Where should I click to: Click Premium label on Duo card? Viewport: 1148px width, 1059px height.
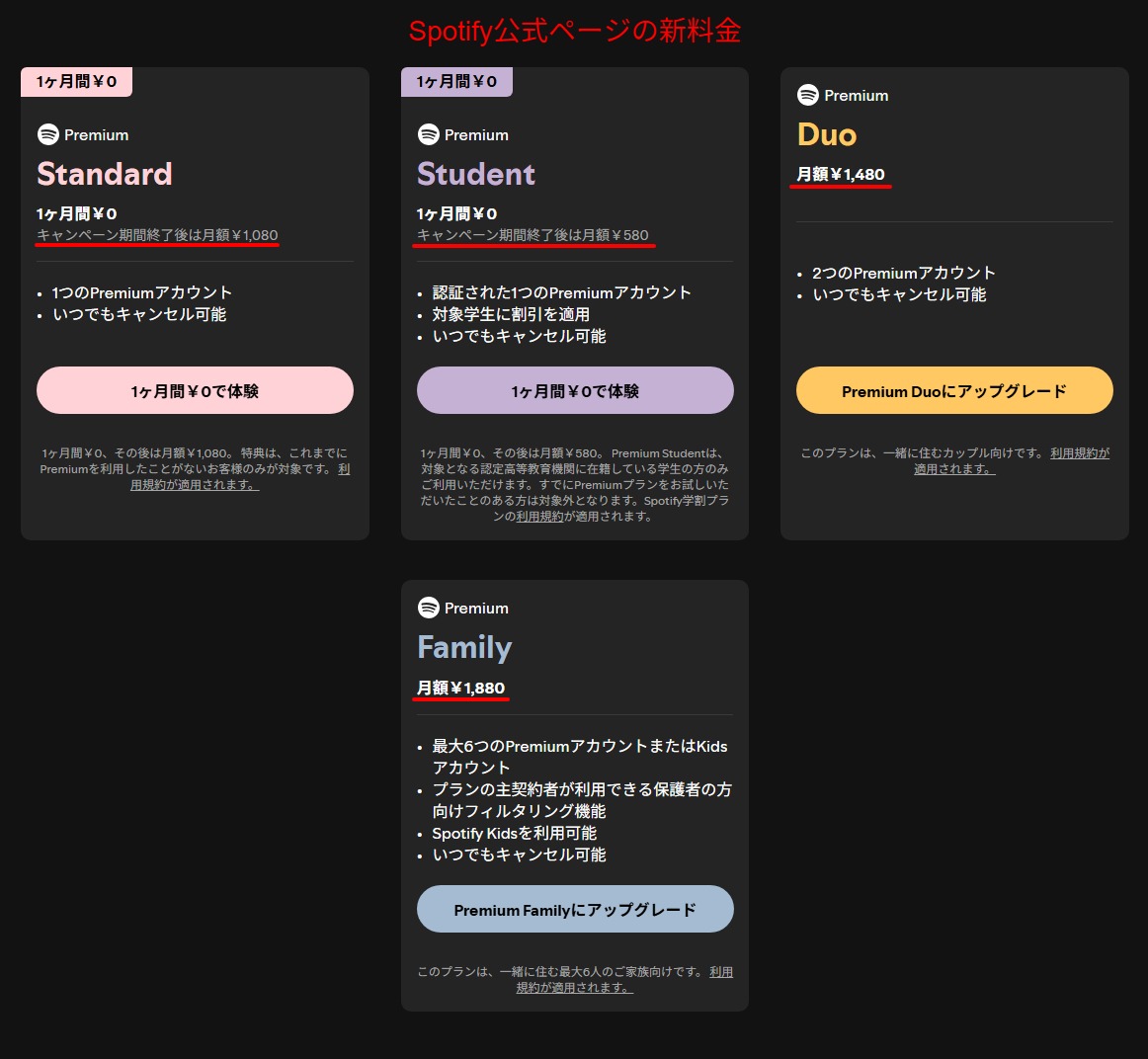(x=856, y=96)
